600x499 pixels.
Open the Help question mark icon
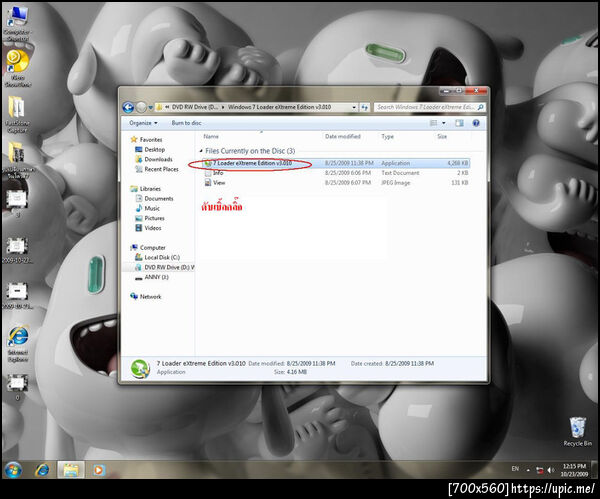pyautogui.click(x=476, y=123)
